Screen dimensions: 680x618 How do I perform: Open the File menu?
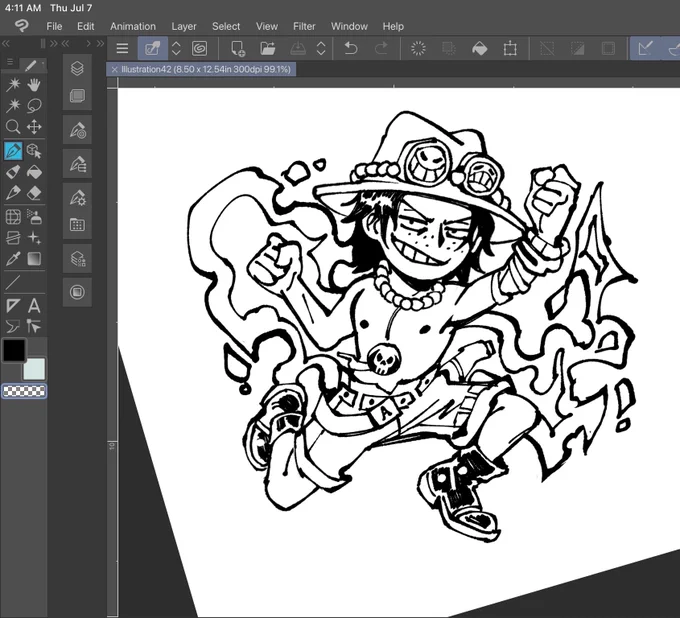pyautogui.click(x=54, y=26)
